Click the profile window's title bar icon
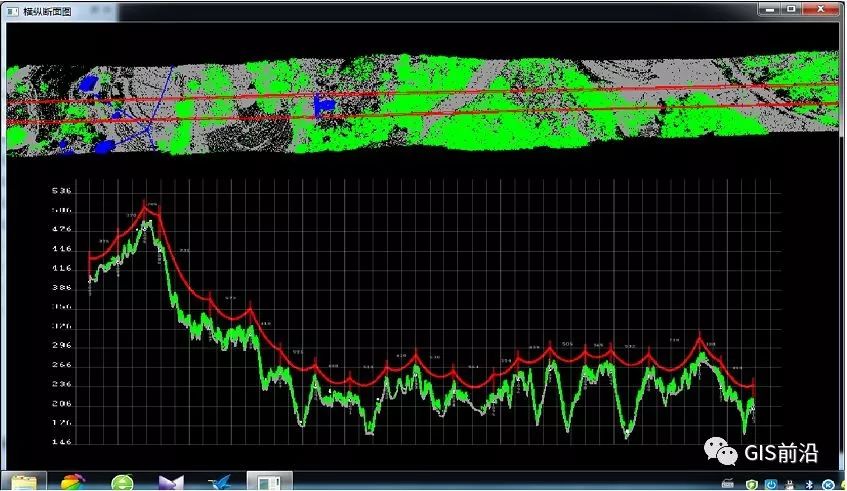Image resolution: width=847 pixels, height=491 pixels. click(12, 9)
